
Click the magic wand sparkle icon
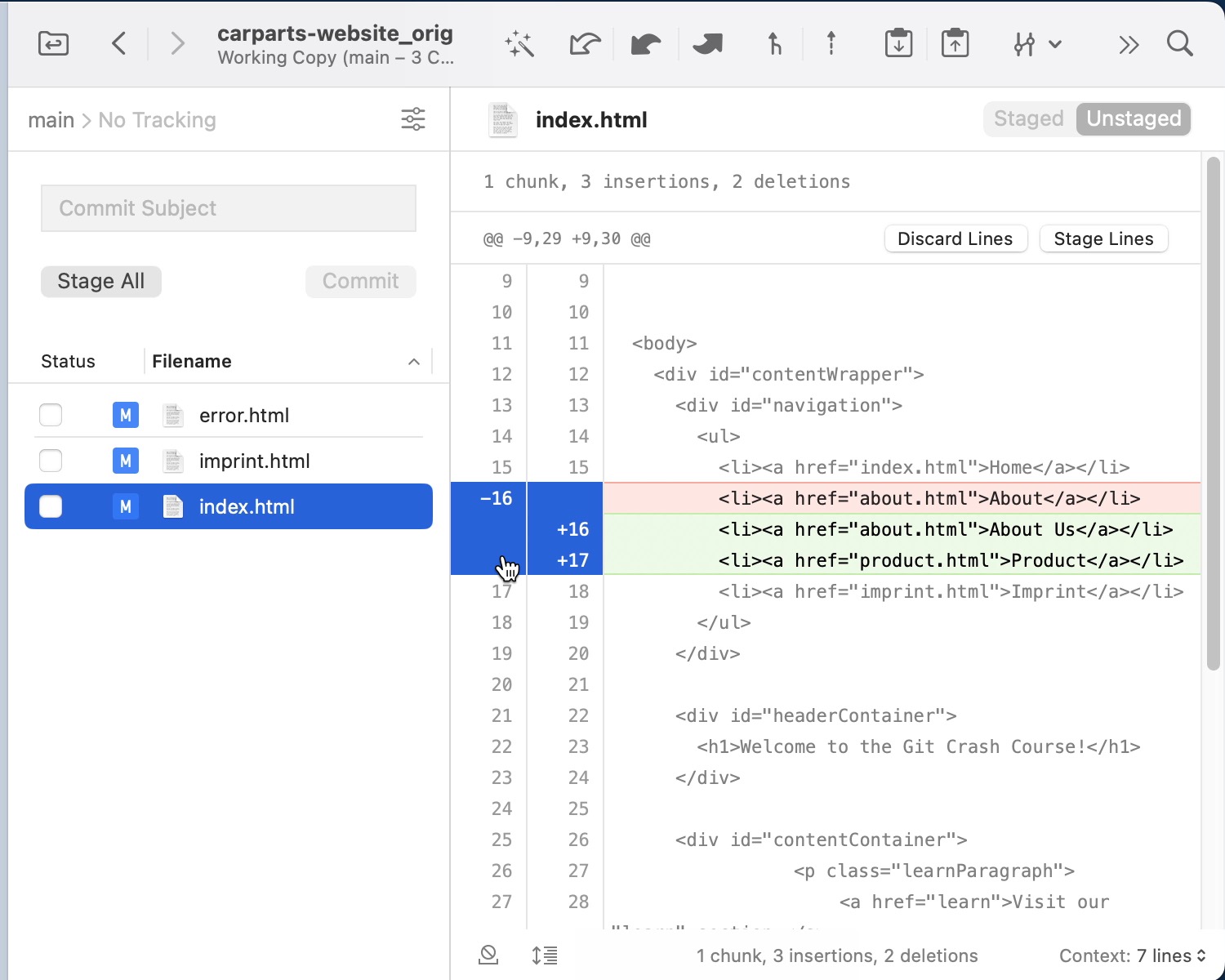tap(519, 43)
